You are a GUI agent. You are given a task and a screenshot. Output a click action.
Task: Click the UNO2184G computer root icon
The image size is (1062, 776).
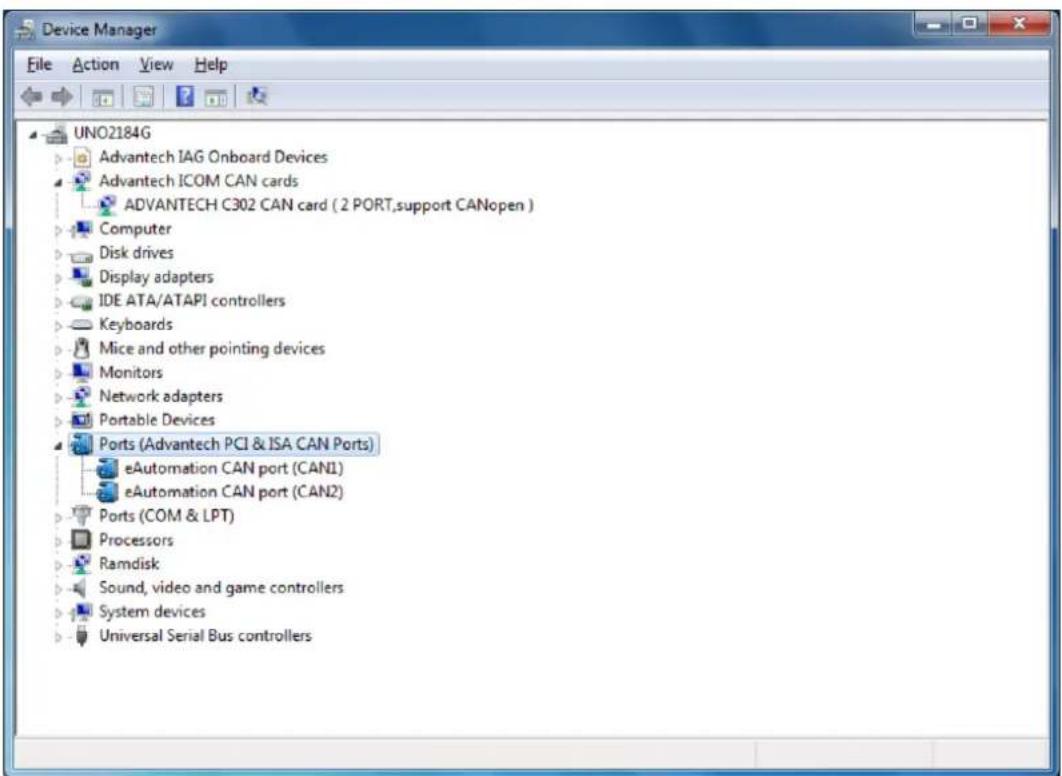tap(56, 134)
